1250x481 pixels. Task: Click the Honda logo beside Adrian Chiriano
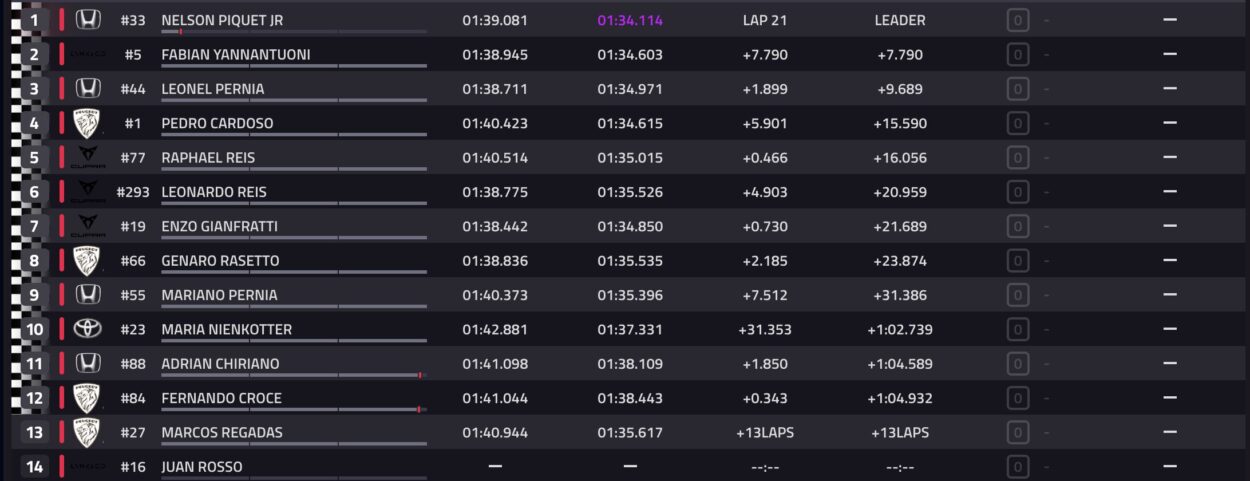pos(88,364)
